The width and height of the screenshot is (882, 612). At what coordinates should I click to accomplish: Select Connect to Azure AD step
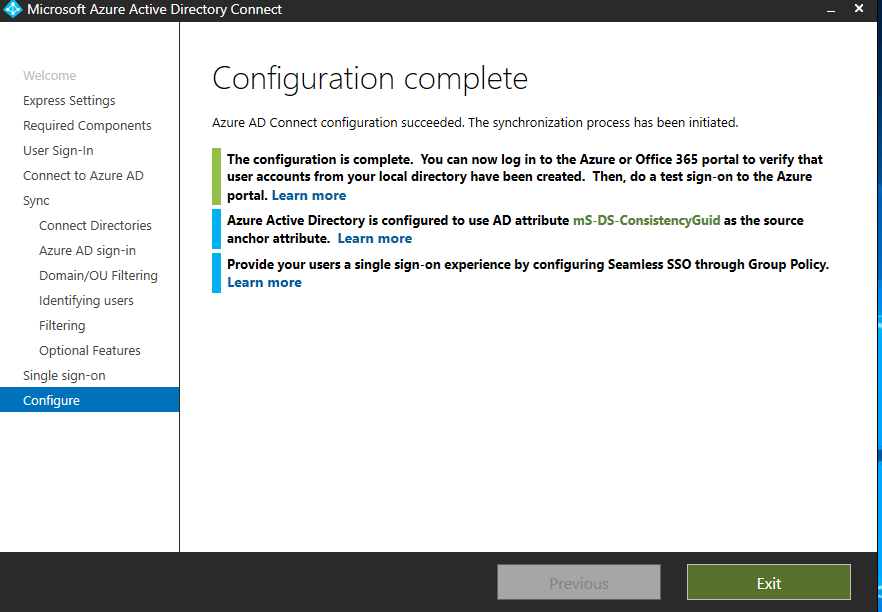(x=83, y=176)
